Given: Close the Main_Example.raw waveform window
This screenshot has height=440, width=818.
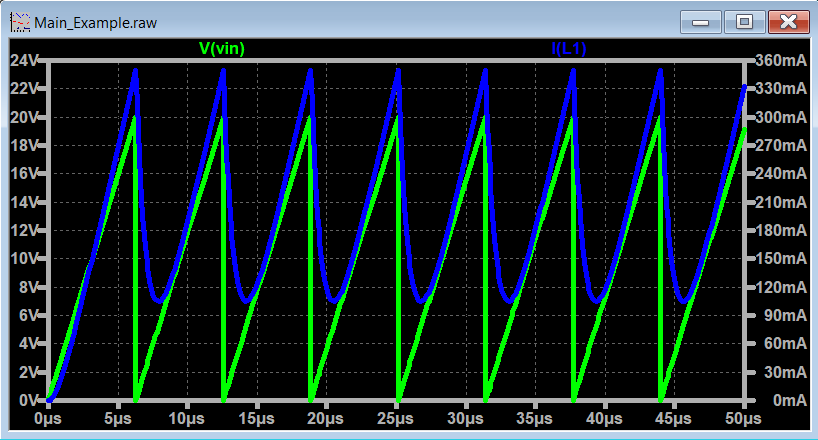Looking at the screenshot, I should tap(789, 20).
